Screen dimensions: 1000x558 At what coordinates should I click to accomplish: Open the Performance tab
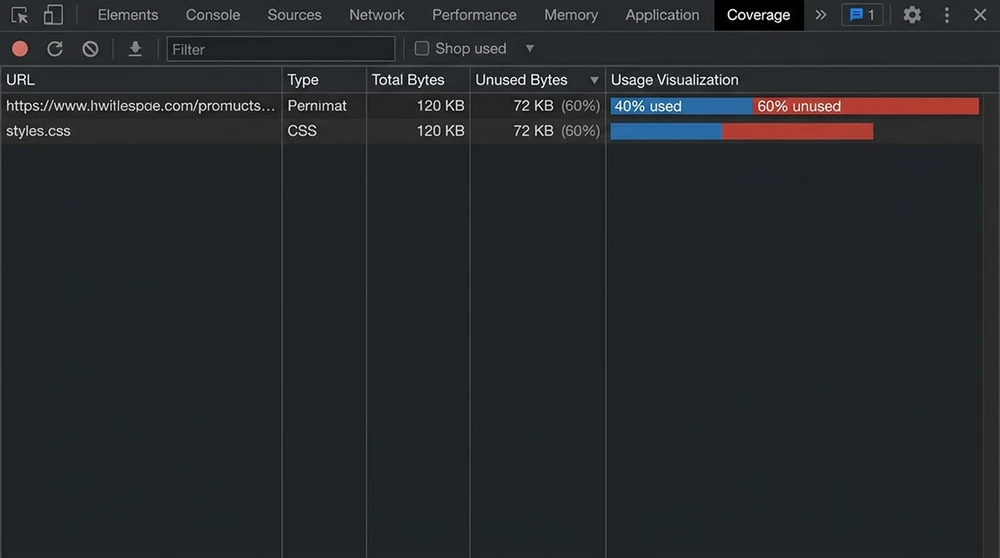(474, 15)
